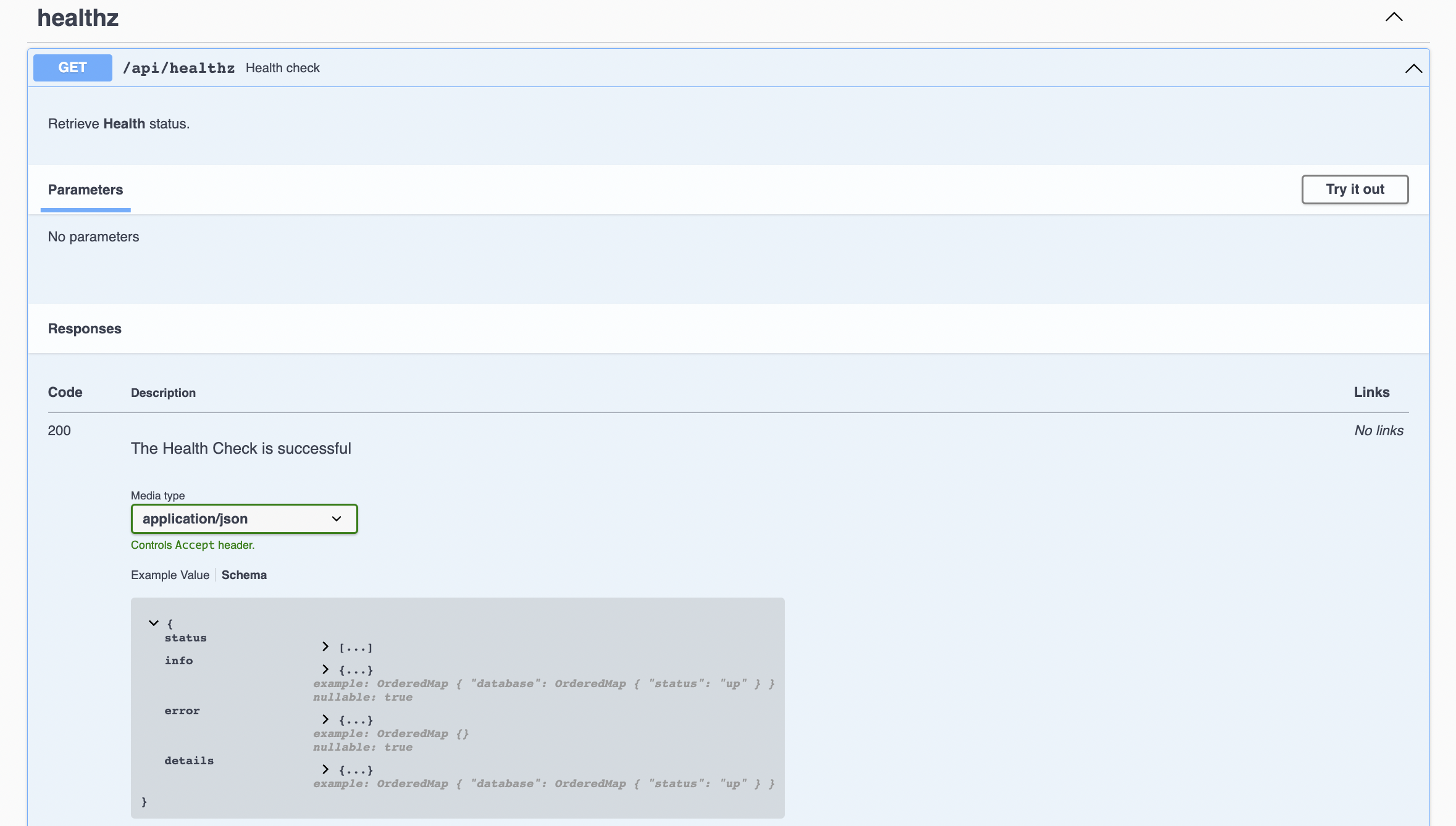This screenshot has height=826, width=1456.
Task: Switch to Example Value view
Action: click(x=170, y=575)
